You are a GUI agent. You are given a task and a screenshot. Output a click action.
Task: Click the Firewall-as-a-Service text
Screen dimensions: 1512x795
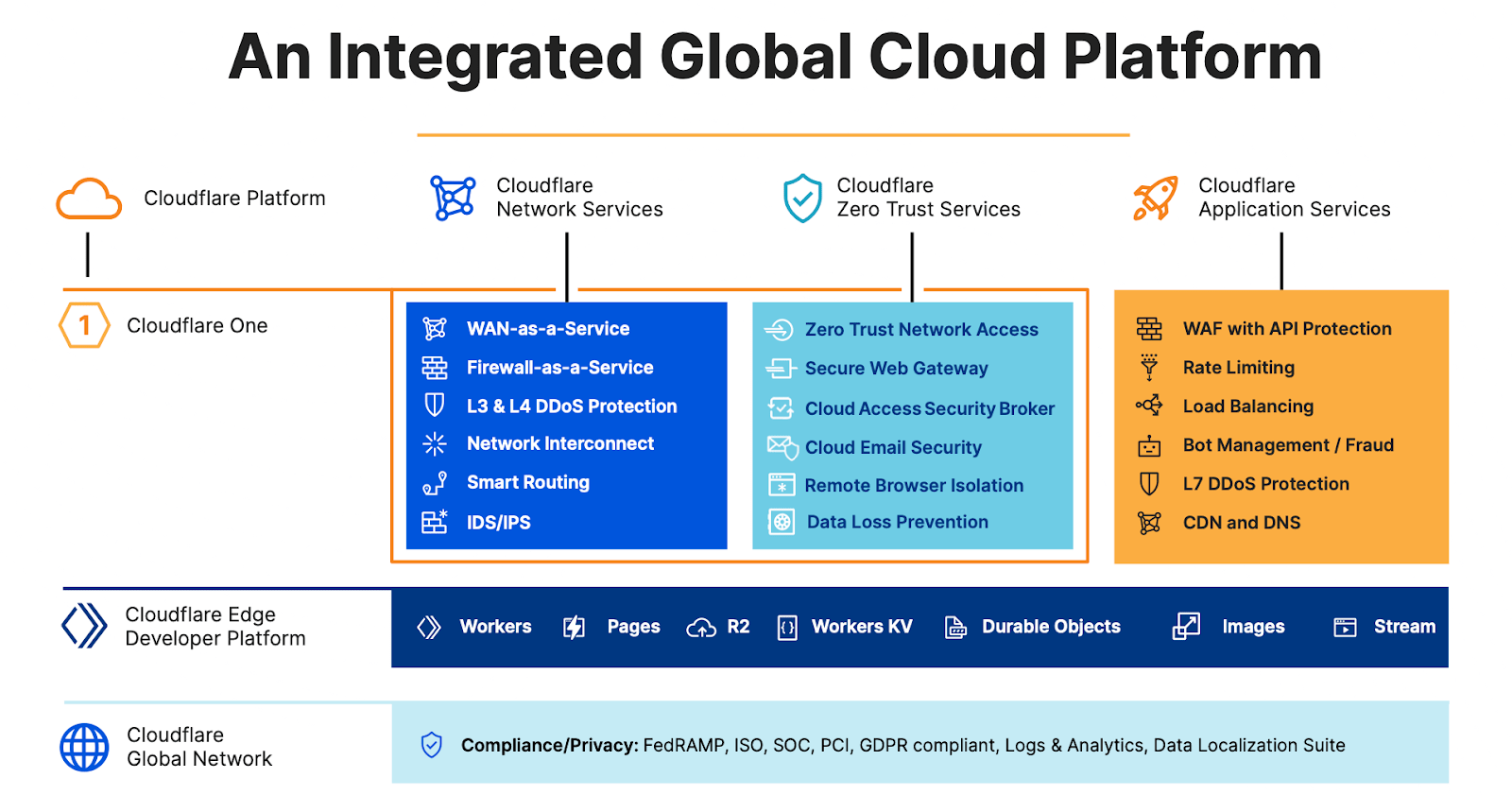(560, 368)
